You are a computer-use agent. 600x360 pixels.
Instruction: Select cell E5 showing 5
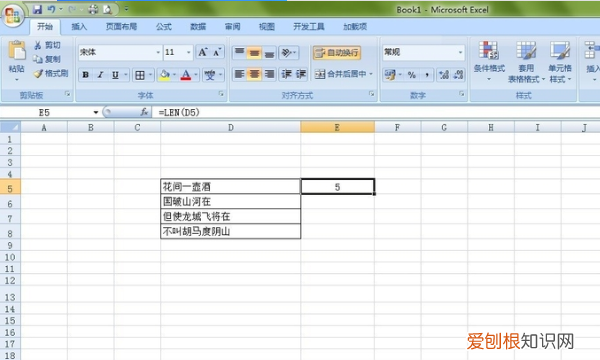point(338,187)
